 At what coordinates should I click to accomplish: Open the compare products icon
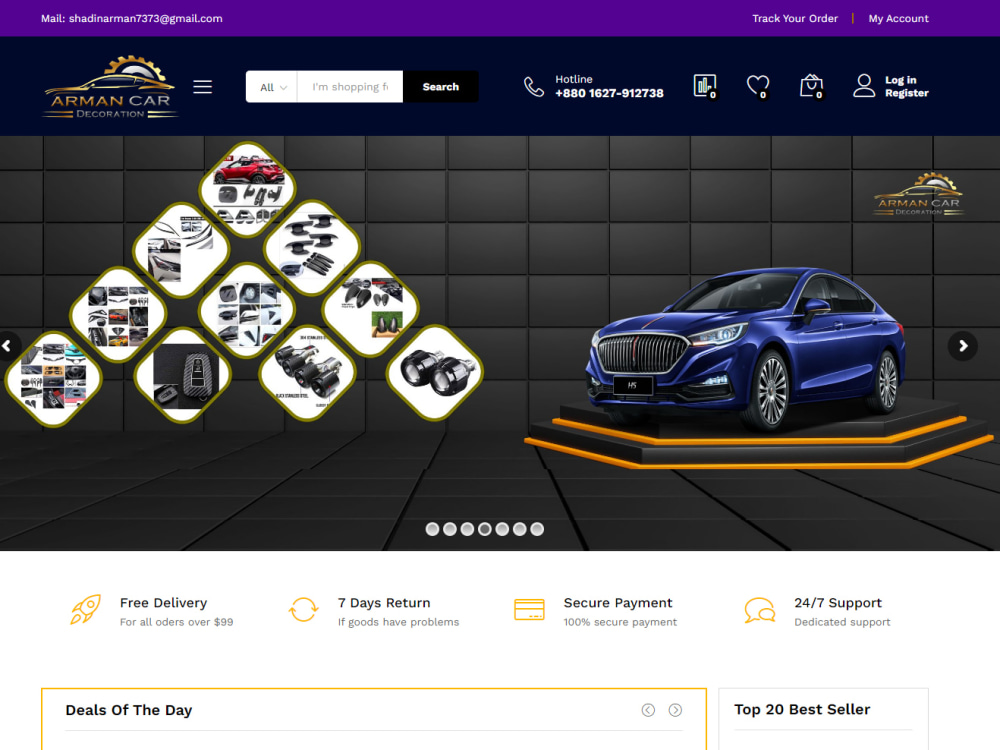[x=705, y=86]
